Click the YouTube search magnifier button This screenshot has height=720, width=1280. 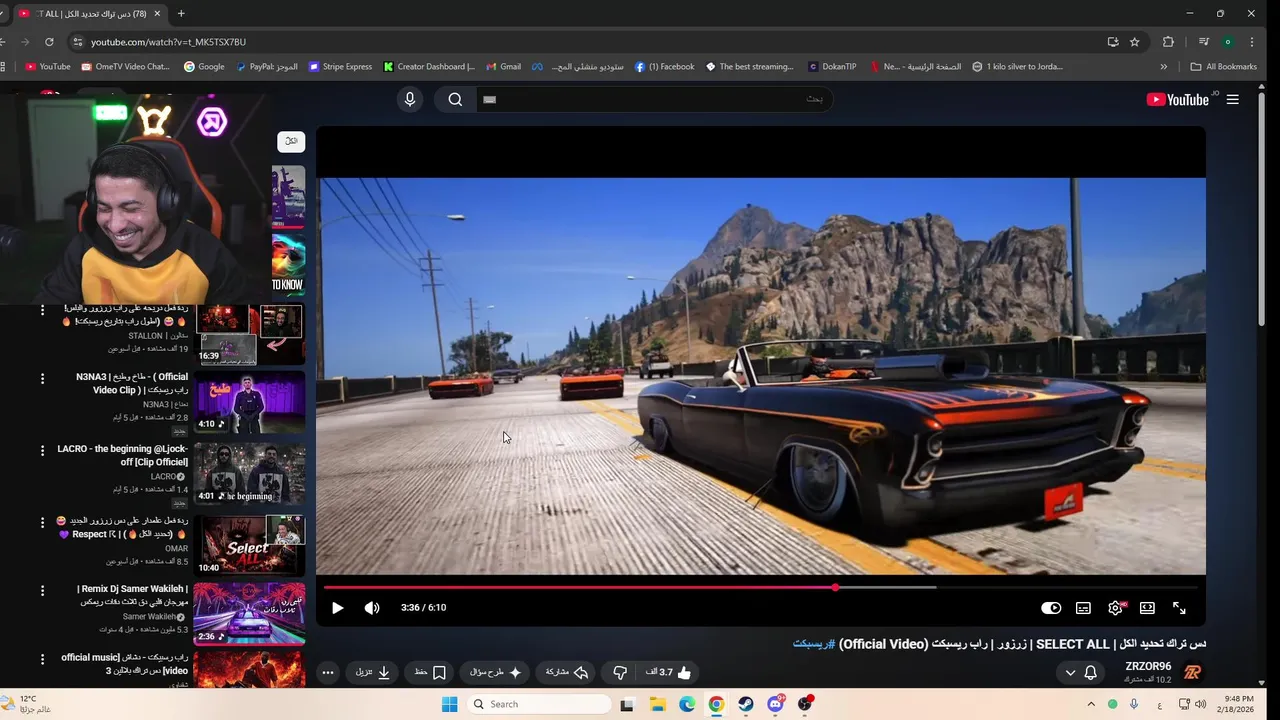pyautogui.click(x=455, y=99)
